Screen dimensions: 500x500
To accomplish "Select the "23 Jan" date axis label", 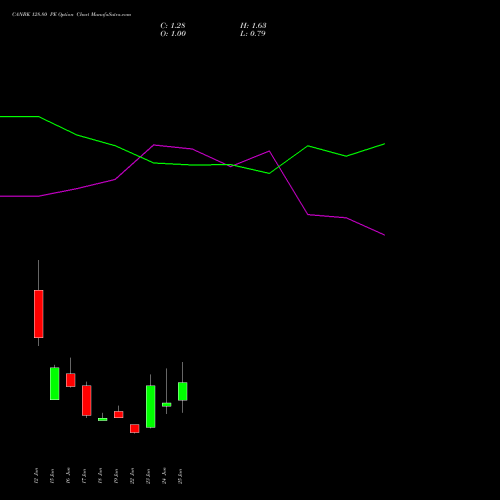I will 148,476.
